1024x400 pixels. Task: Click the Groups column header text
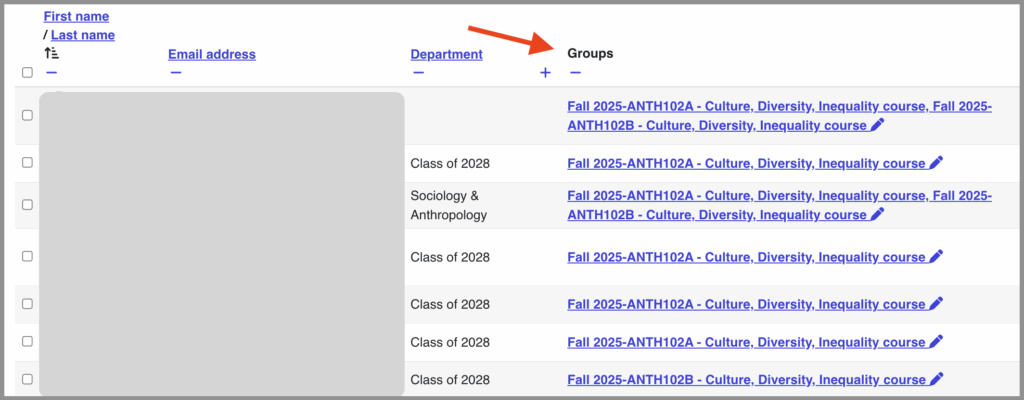pos(590,54)
